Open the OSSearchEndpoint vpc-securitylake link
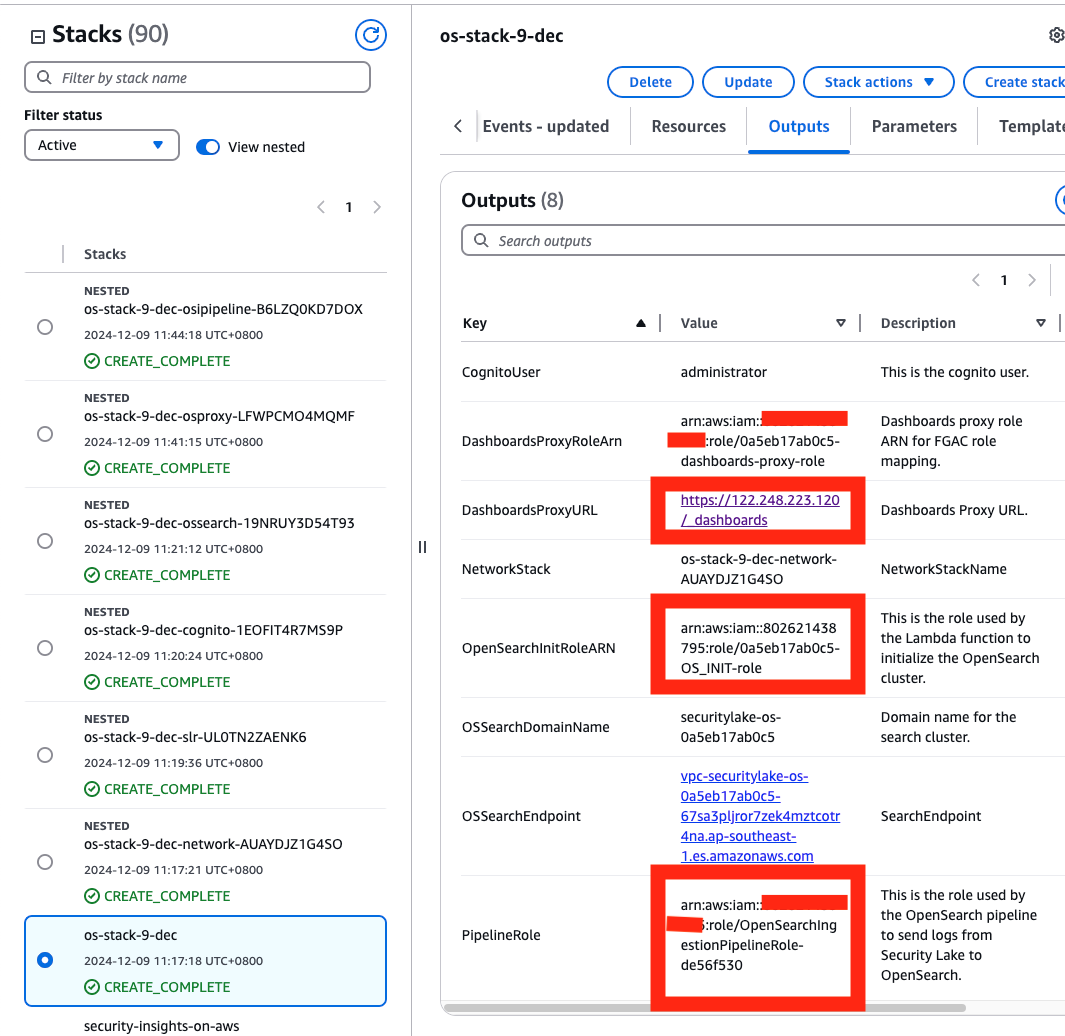Viewport: 1065px width, 1036px height. coord(760,816)
